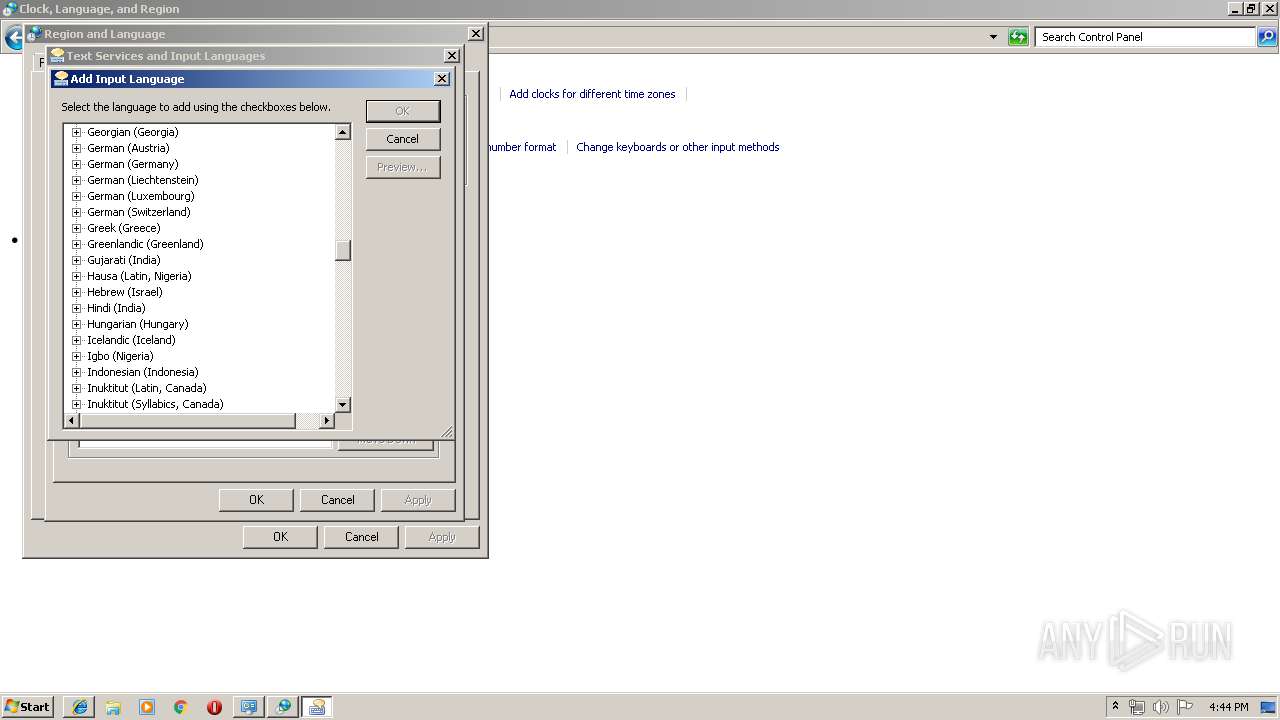Select Igbo (Nigeria) entry
Image resolution: width=1280 pixels, height=720 pixels.
coord(120,356)
